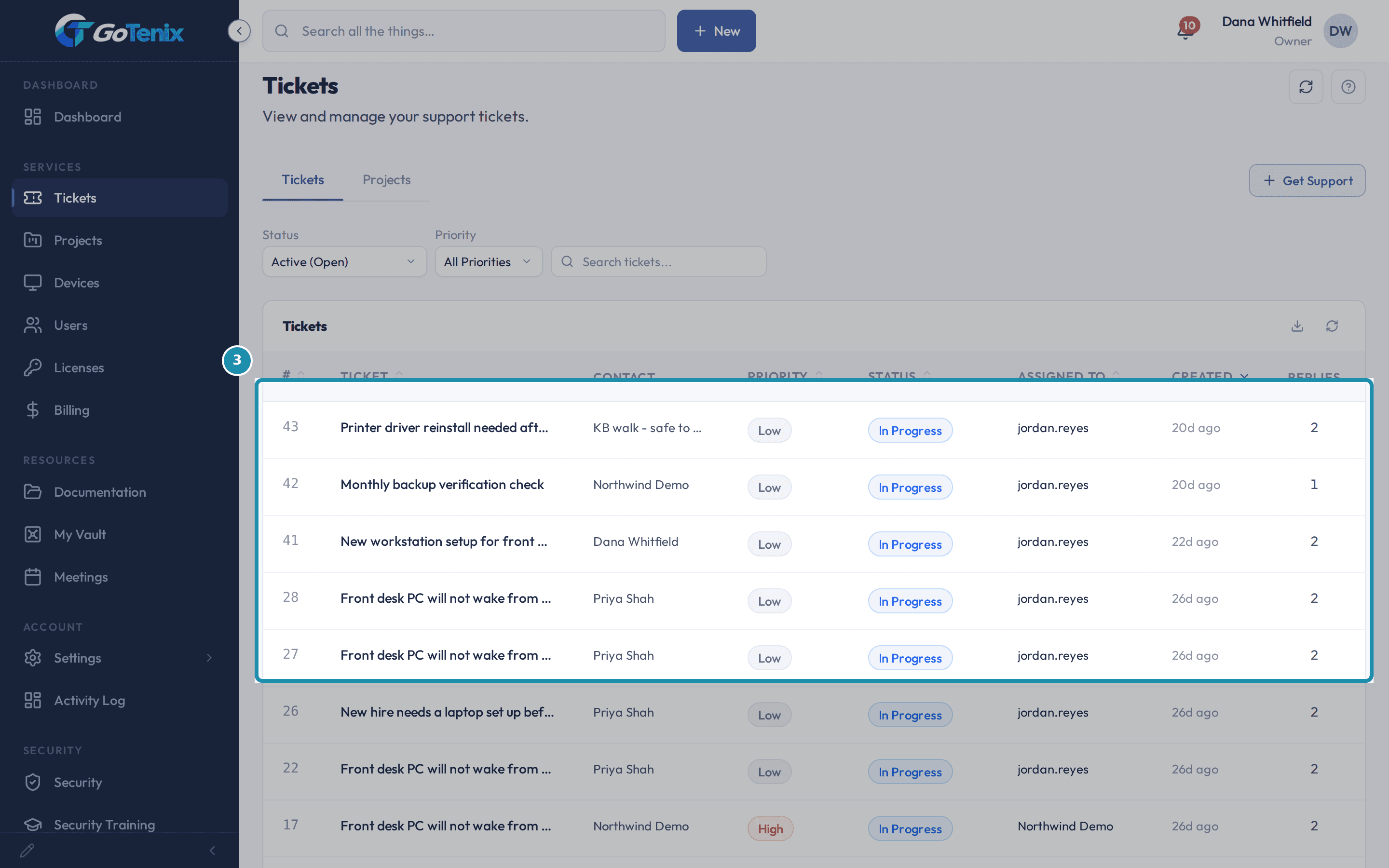Open Dashboard in the sidebar
The image size is (1389, 868).
click(x=120, y=117)
